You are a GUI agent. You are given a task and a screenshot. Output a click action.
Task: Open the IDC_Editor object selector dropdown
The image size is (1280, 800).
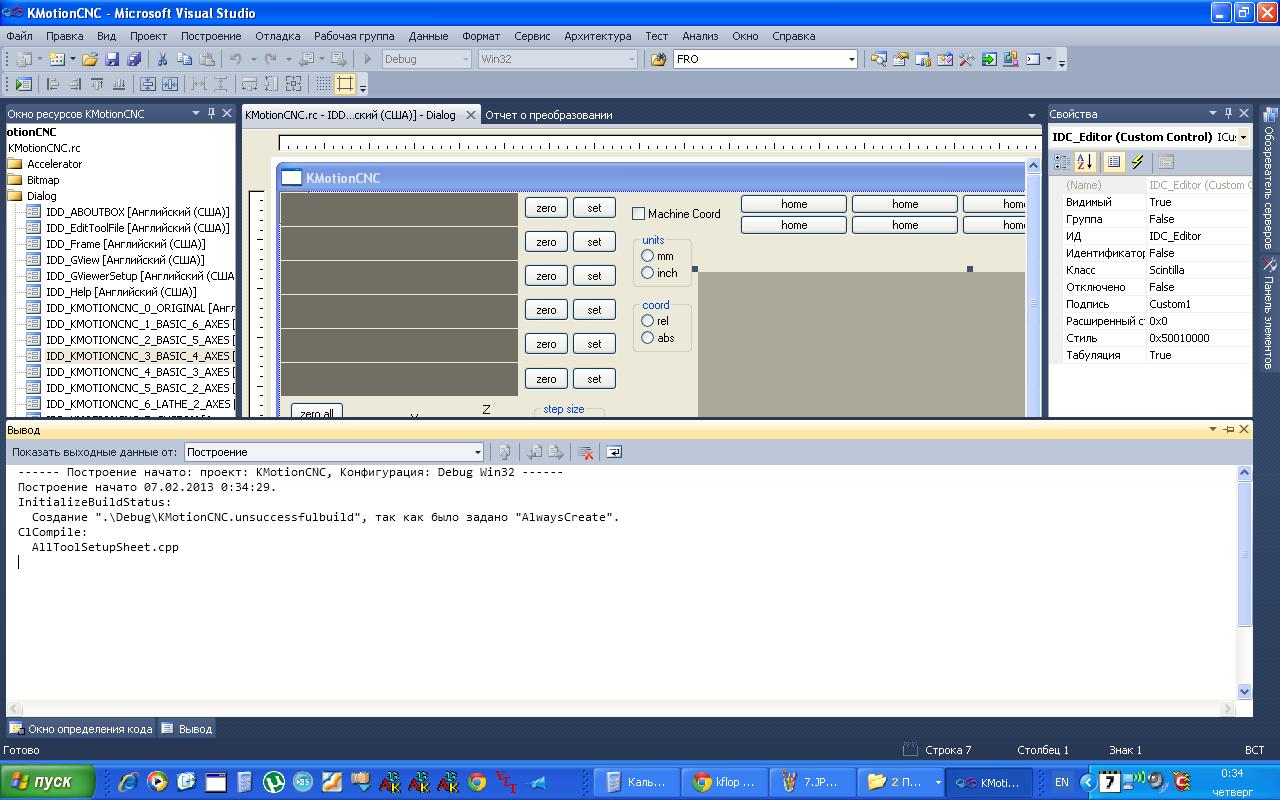coord(1244,137)
